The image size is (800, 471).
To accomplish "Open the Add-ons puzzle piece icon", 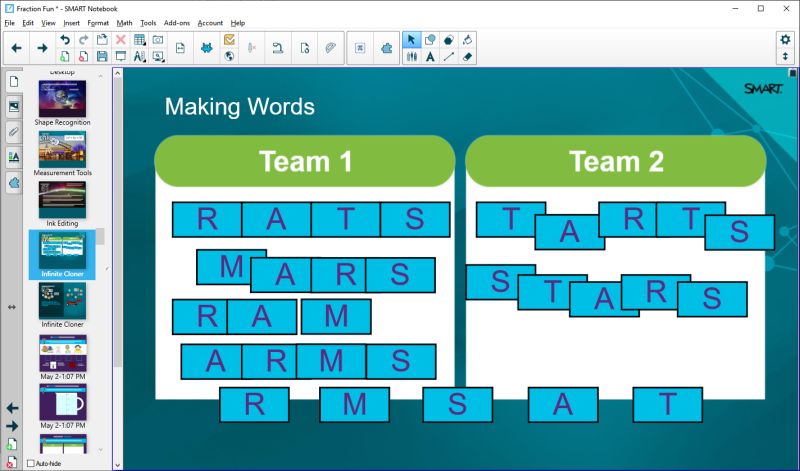I will tap(387, 48).
